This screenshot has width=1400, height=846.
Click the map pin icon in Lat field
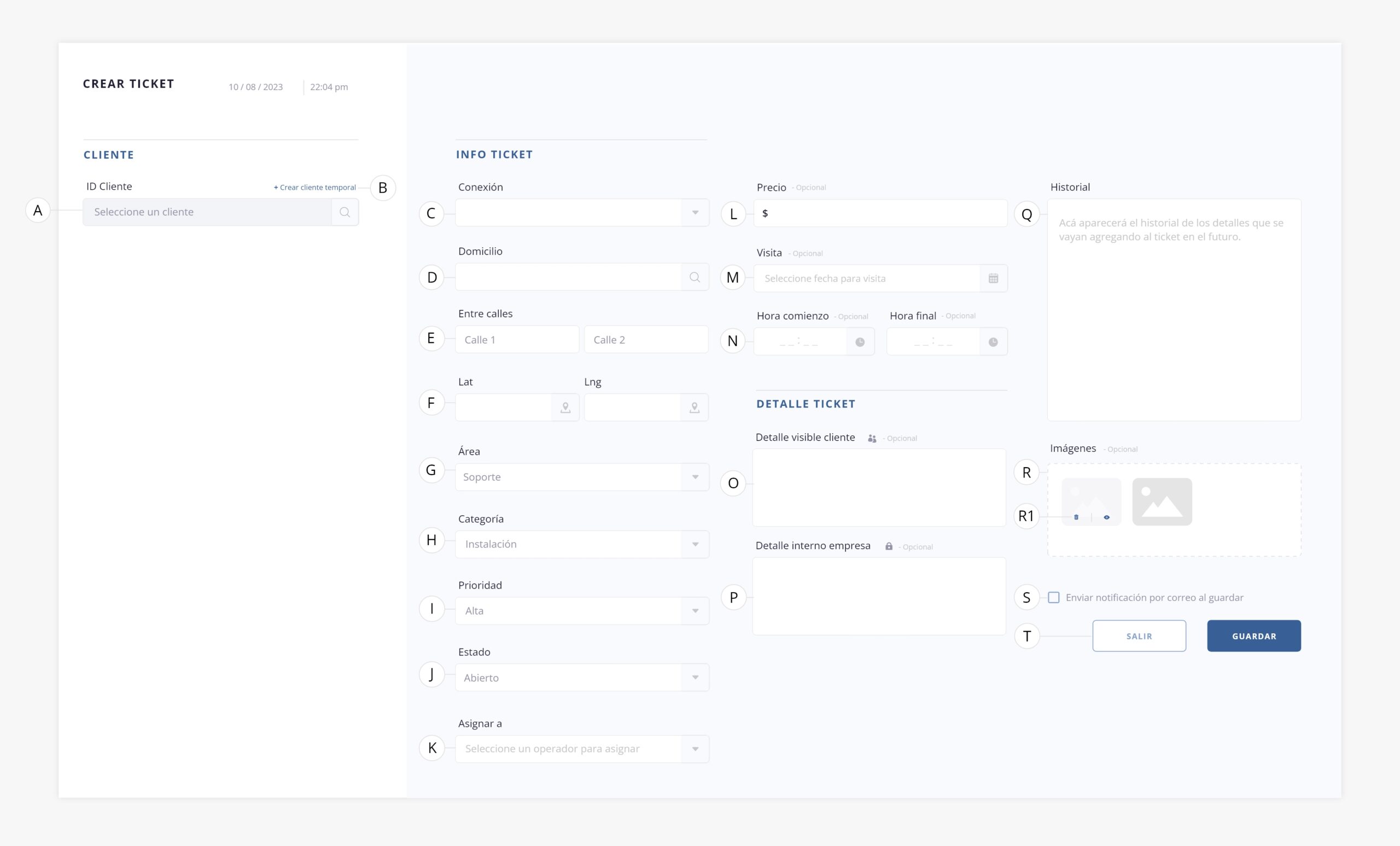[x=565, y=407]
